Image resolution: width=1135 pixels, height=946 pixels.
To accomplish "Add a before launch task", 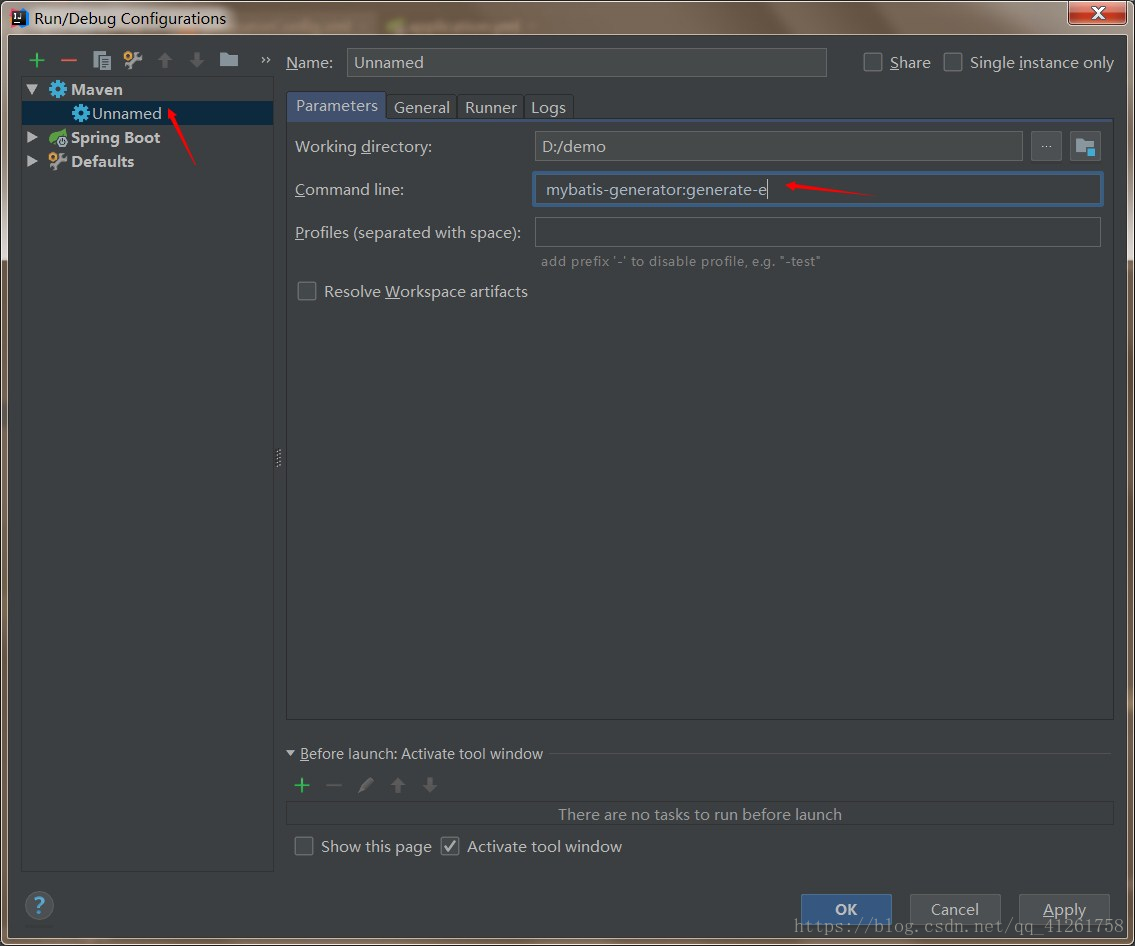I will tap(302, 785).
